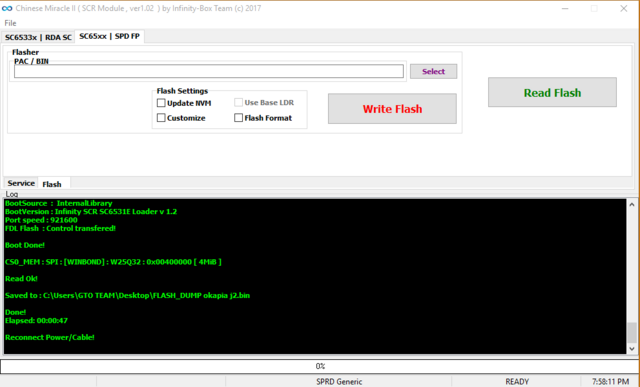Click the 'Boot Done!' log line

[24, 245]
